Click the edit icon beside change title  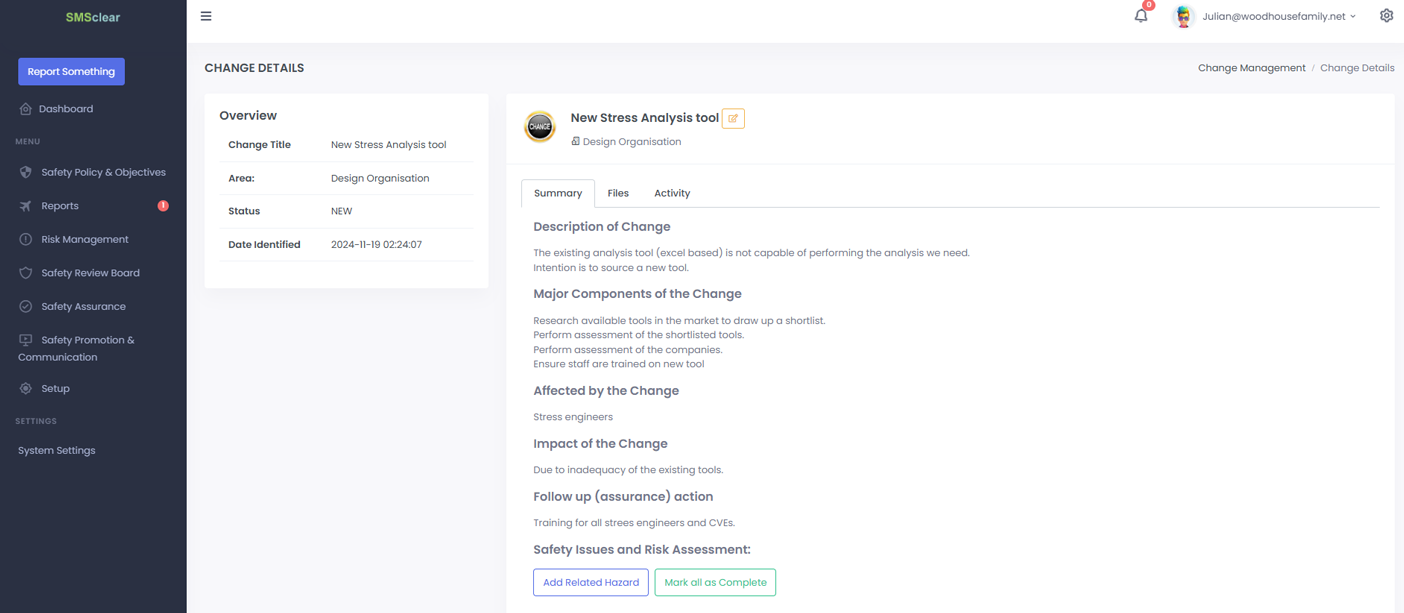click(733, 118)
